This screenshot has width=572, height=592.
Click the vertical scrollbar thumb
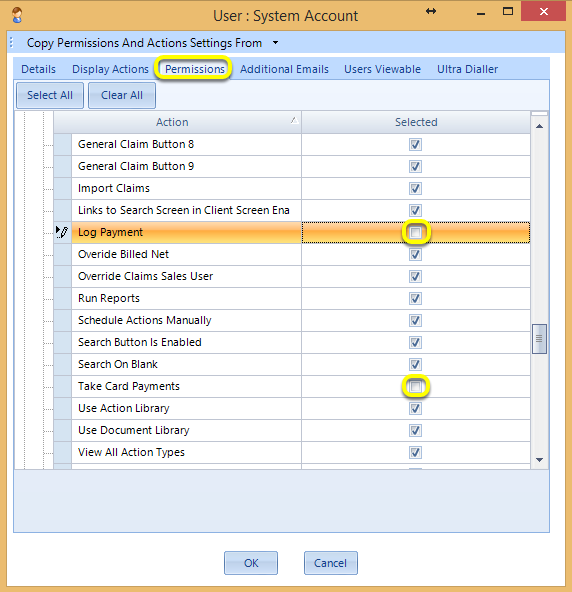tap(539, 339)
